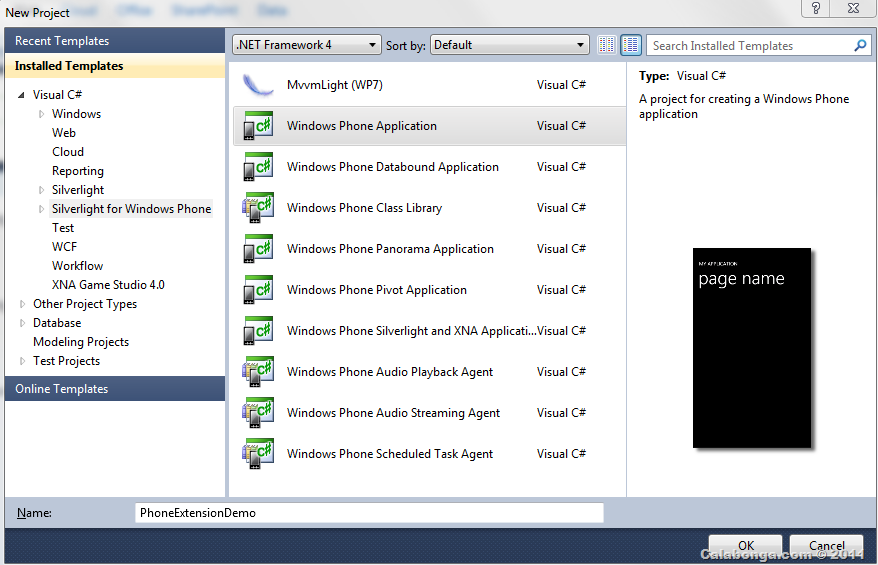Select Silverlight for Windows Phone label

(132, 209)
